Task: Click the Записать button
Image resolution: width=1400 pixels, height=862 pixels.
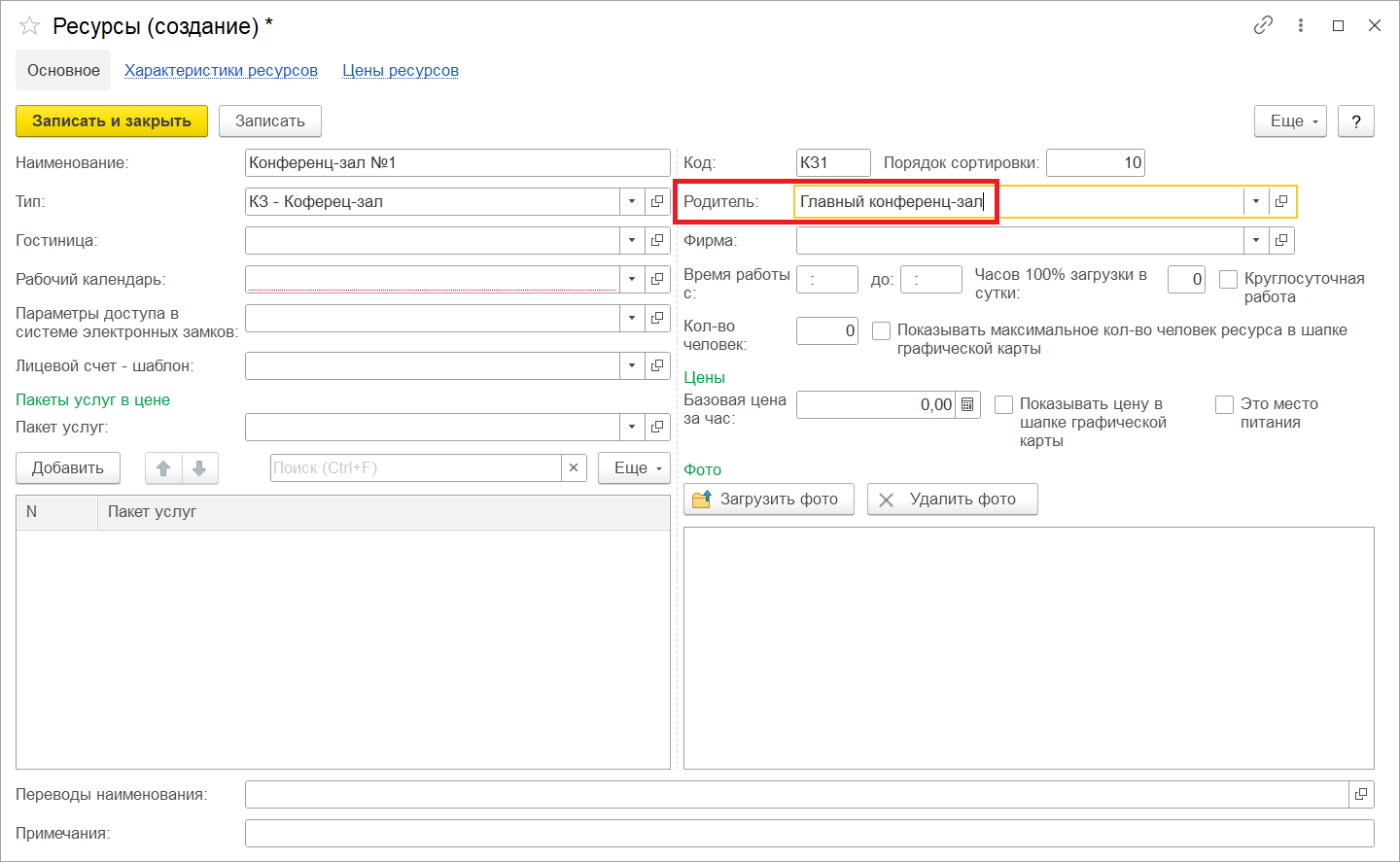Action: click(x=270, y=121)
